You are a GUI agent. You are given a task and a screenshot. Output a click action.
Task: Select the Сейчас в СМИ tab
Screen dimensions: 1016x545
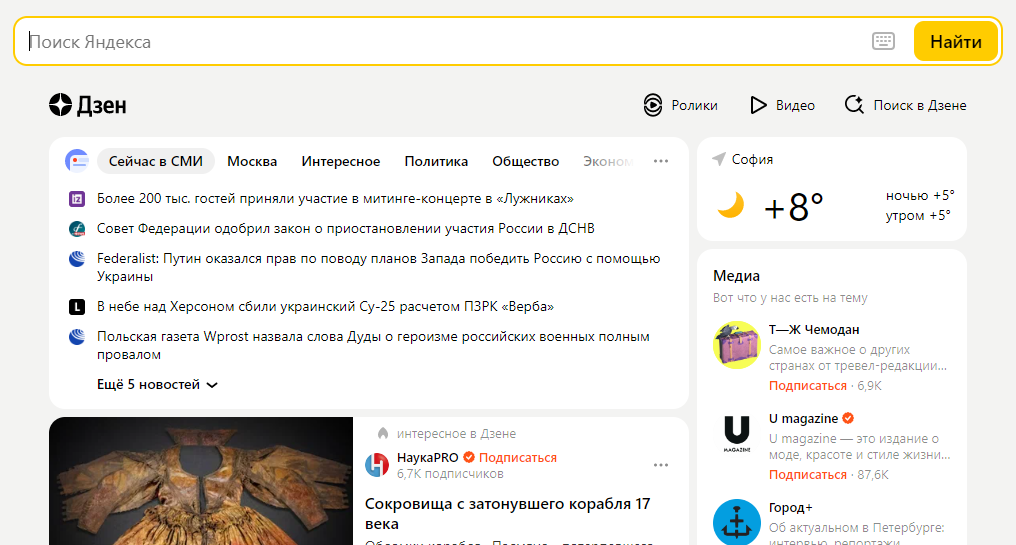click(x=156, y=161)
